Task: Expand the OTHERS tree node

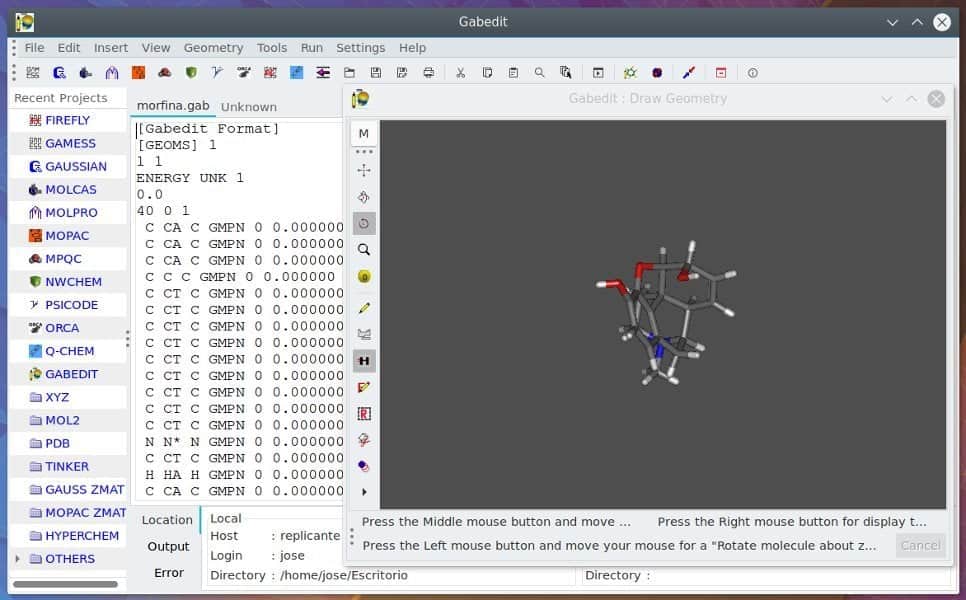Action: (17, 559)
